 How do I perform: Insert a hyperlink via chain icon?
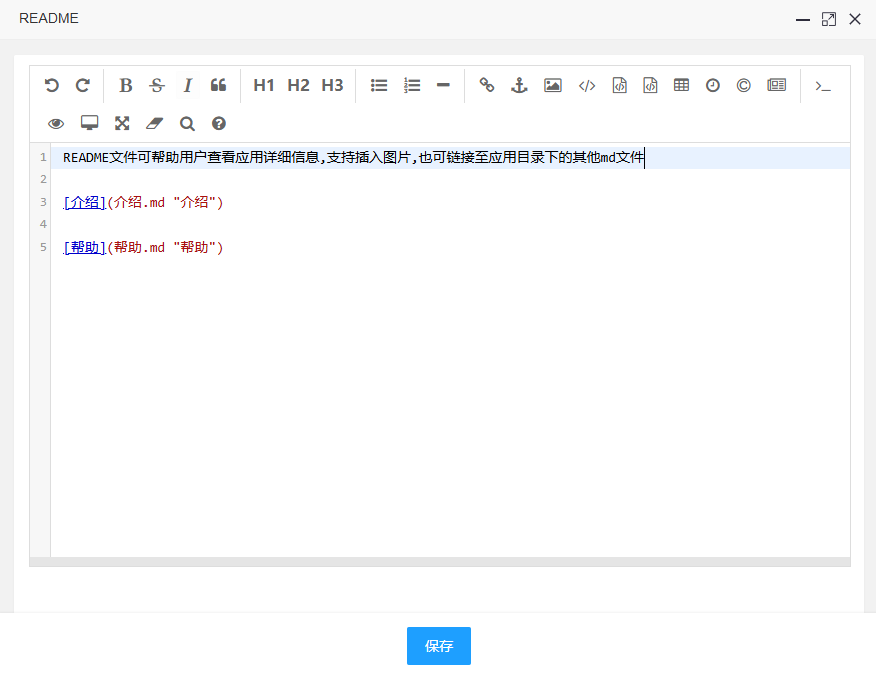487,86
